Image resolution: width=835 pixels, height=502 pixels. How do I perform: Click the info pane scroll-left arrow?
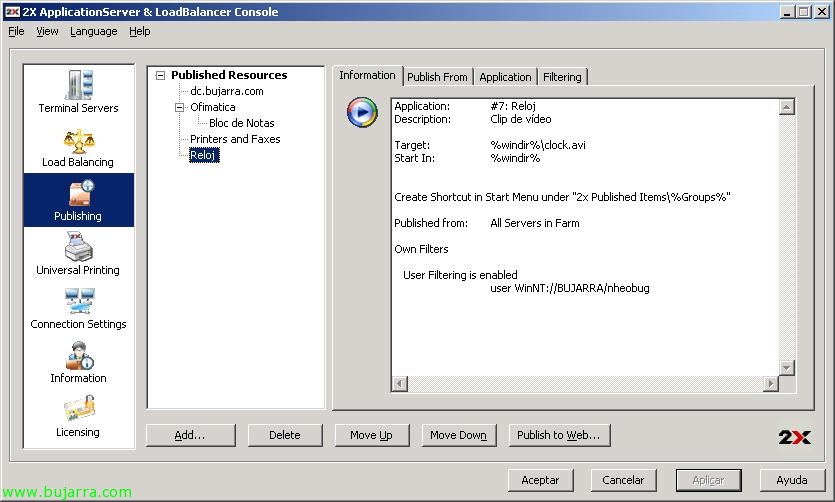(x=400, y=383)
